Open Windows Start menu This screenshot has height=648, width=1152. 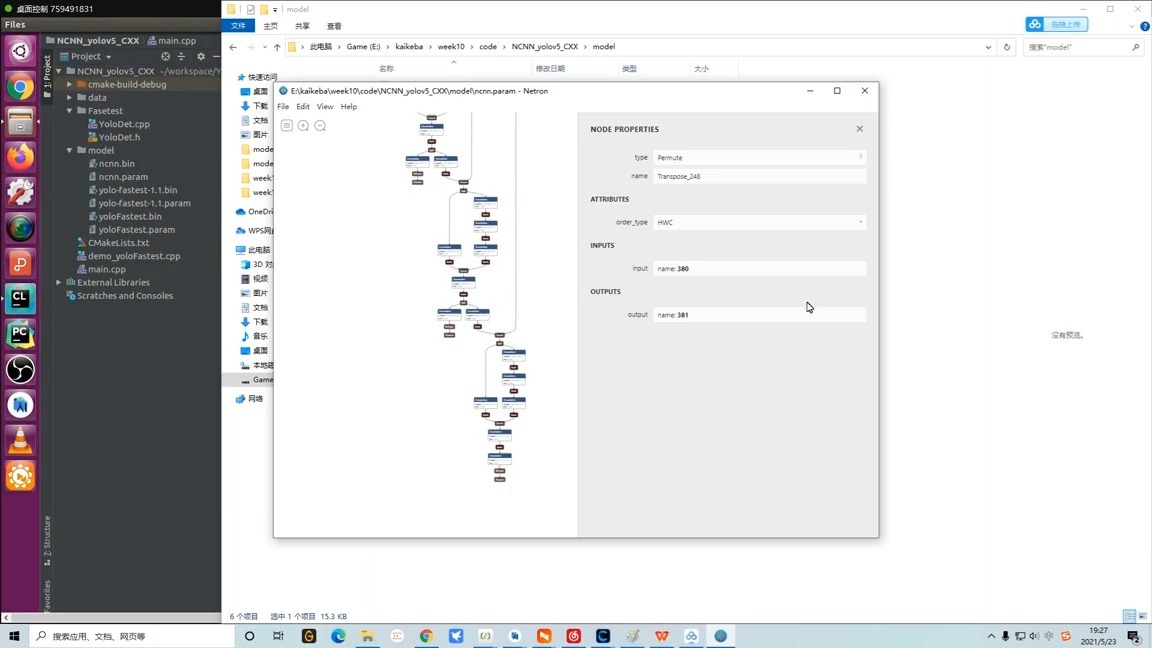pyautogui.click(x=14, y=636)
